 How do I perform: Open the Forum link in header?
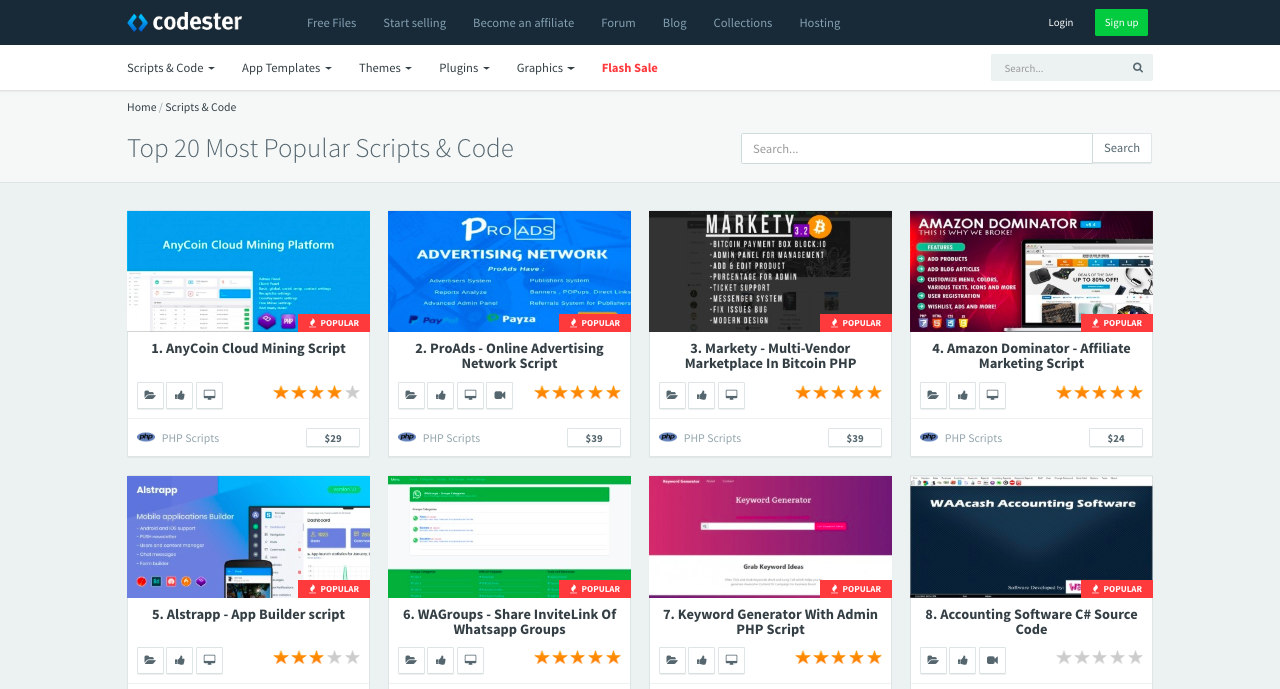618,23
